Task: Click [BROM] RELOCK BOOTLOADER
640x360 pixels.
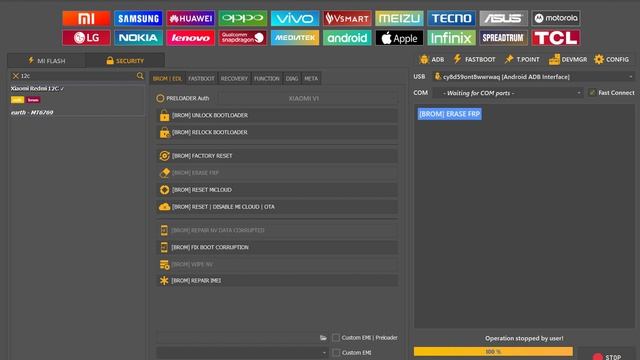Action: coord(277,132)
